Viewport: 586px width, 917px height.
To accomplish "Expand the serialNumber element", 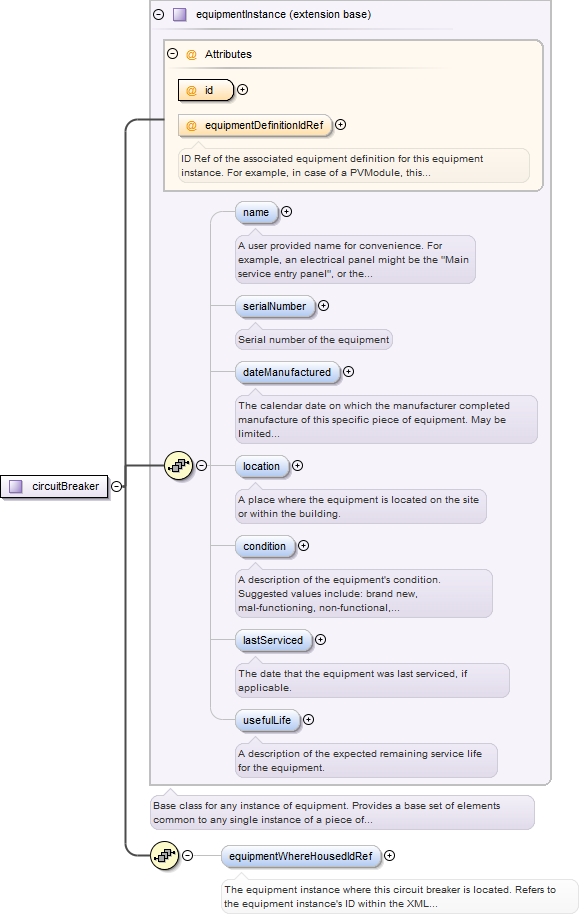I will point(323,305).
